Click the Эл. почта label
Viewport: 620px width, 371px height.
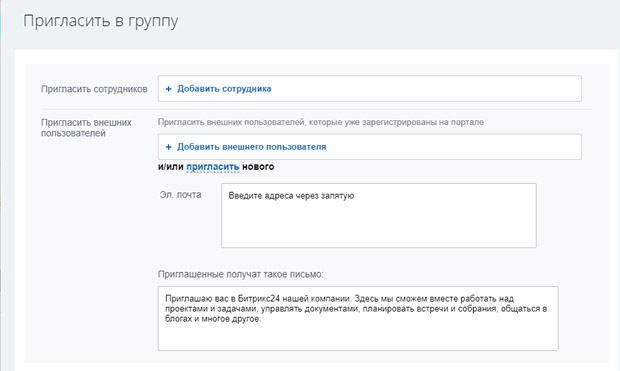point(180,195)
